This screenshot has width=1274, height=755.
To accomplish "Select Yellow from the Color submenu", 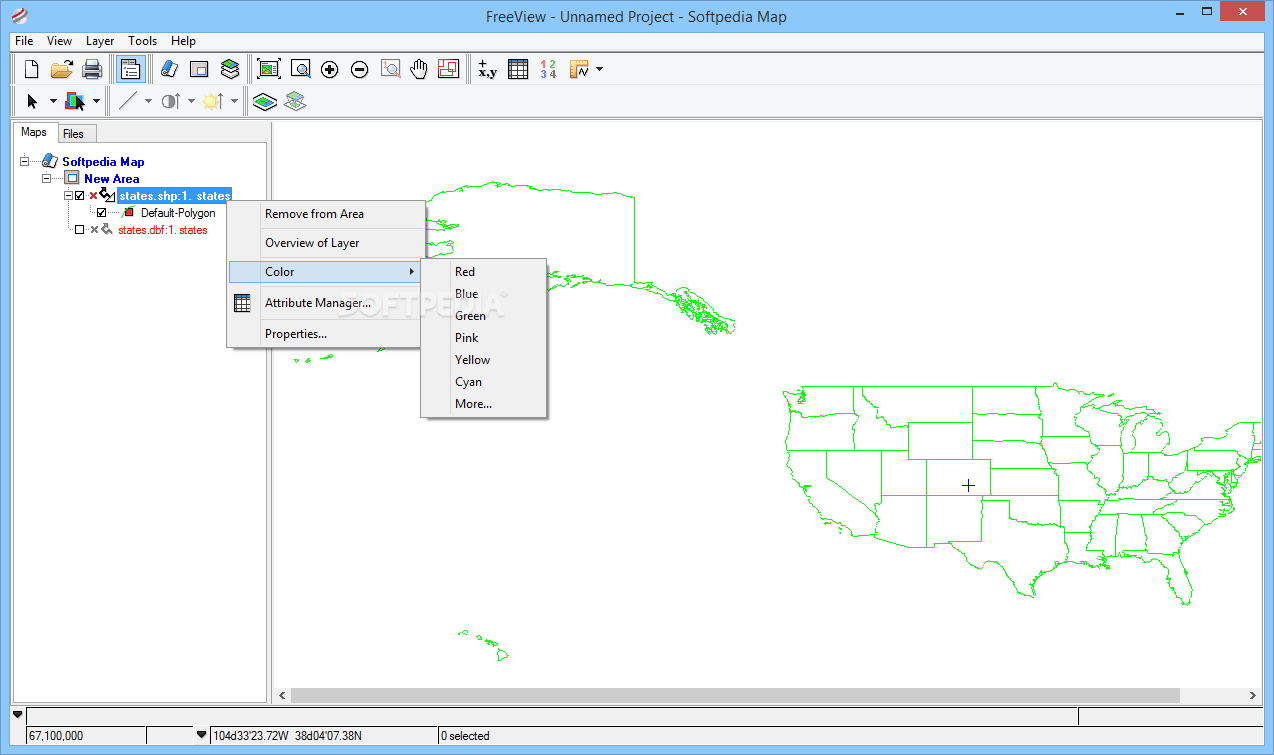I will (472, 360).
